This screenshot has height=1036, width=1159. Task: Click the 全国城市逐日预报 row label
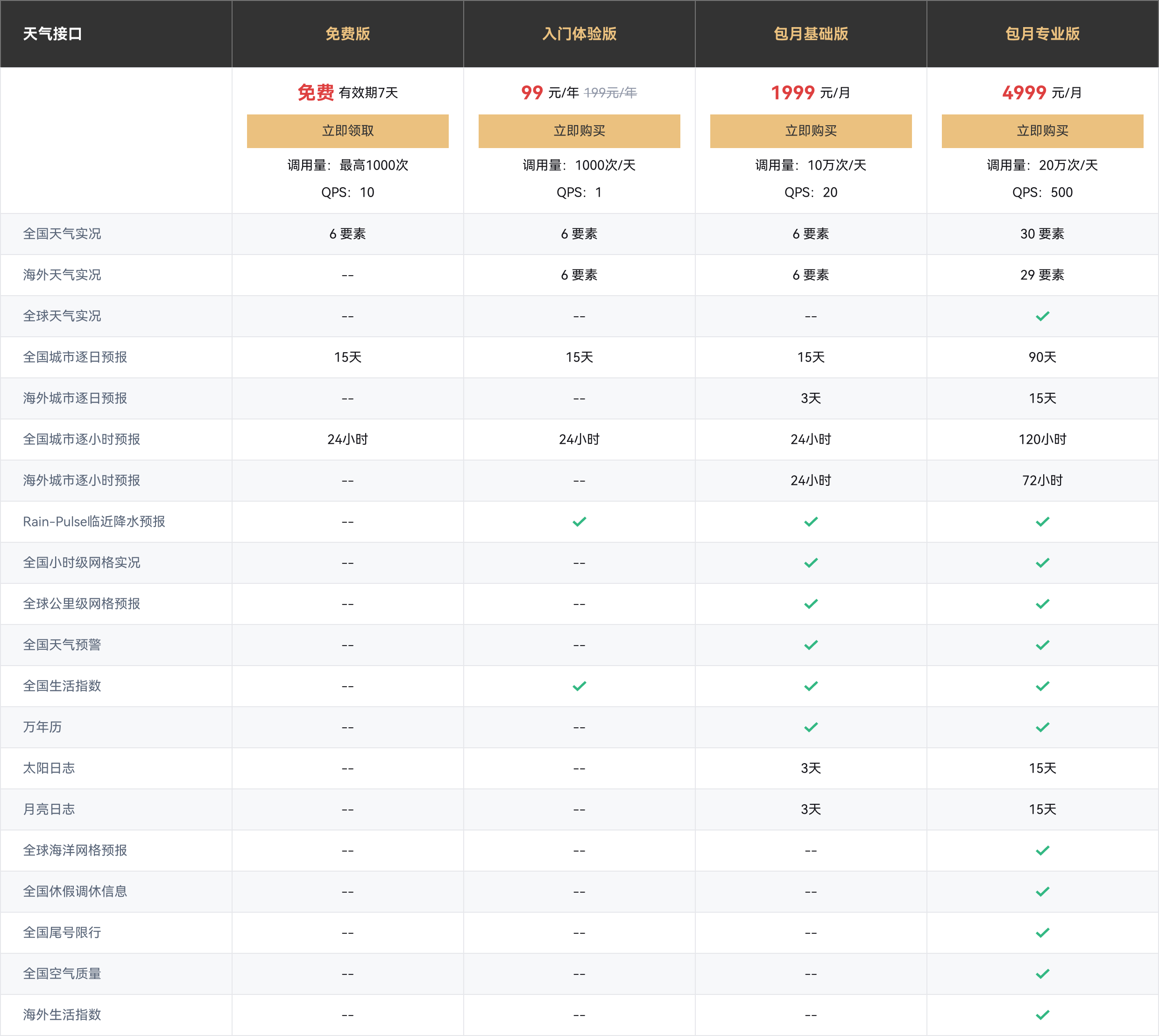(x=75, y=357)
